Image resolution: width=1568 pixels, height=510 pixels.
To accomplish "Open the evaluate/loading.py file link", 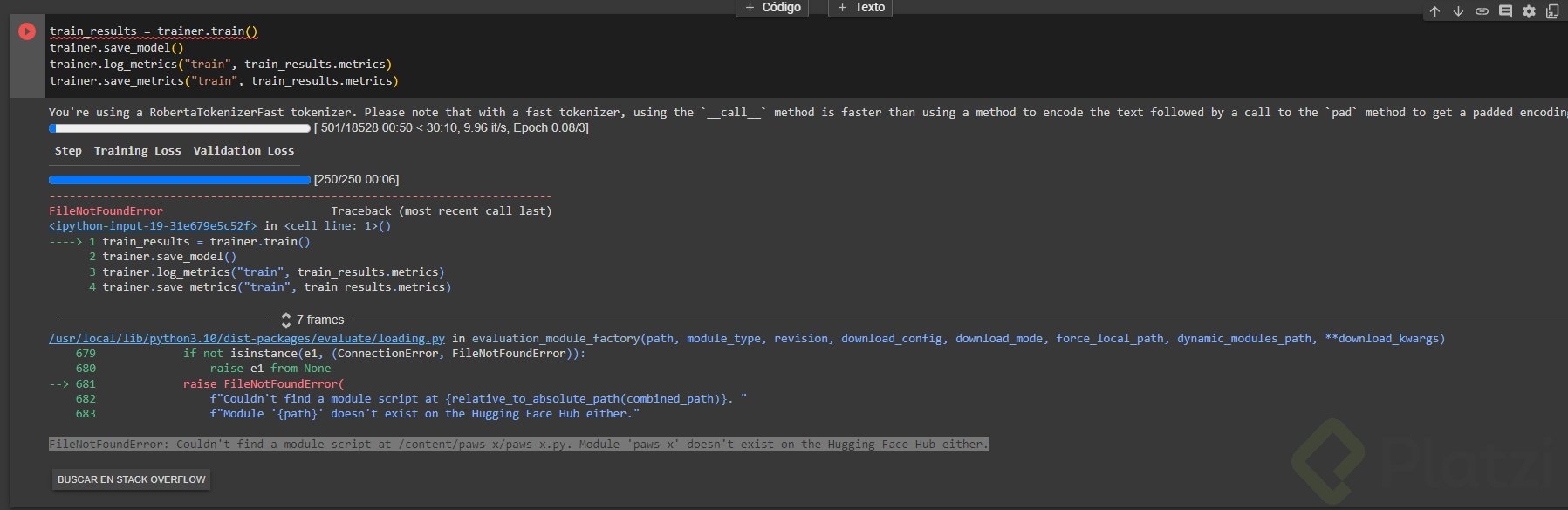I will (247, 338).
